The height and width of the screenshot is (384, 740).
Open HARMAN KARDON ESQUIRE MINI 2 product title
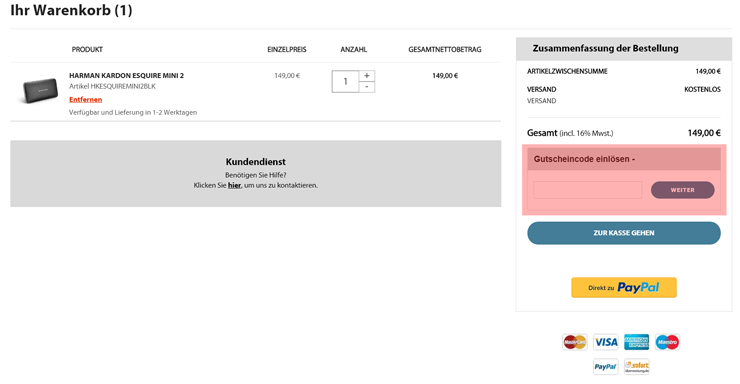point(126,75)
